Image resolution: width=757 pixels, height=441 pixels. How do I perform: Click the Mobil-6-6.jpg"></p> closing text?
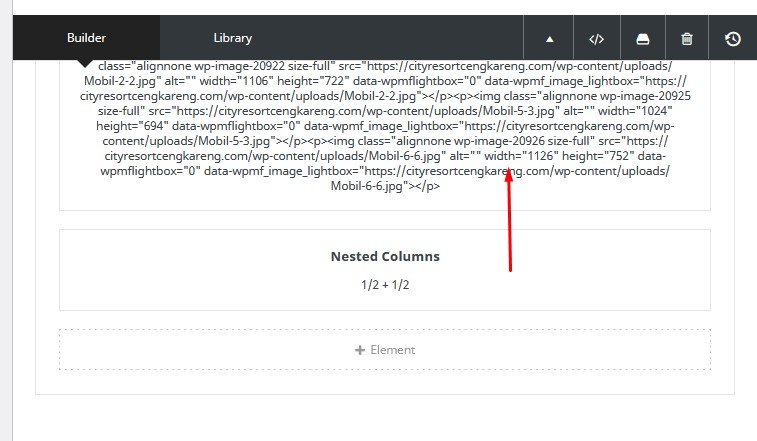pos(385,187)
